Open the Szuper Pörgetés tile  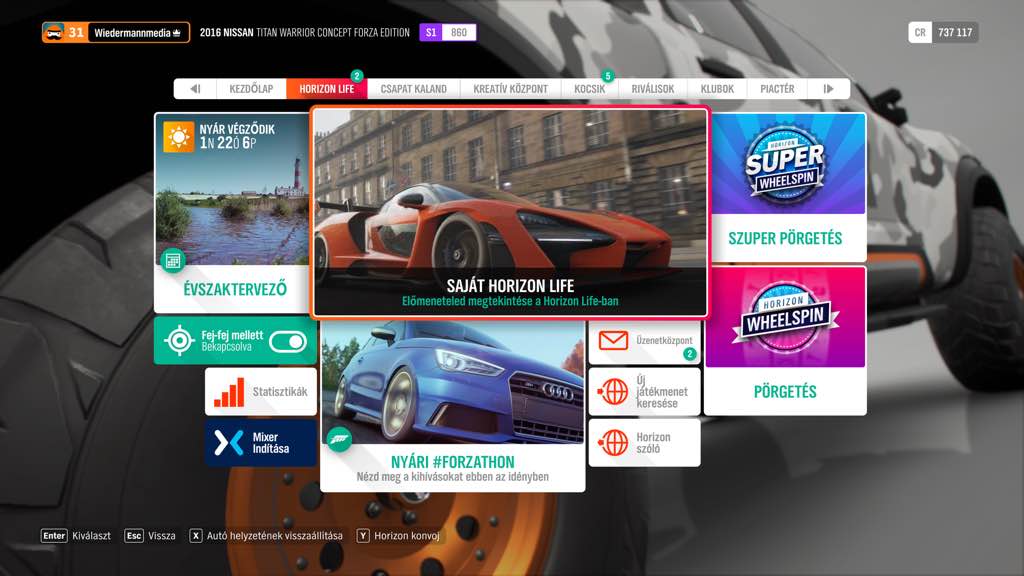point(785,187)
